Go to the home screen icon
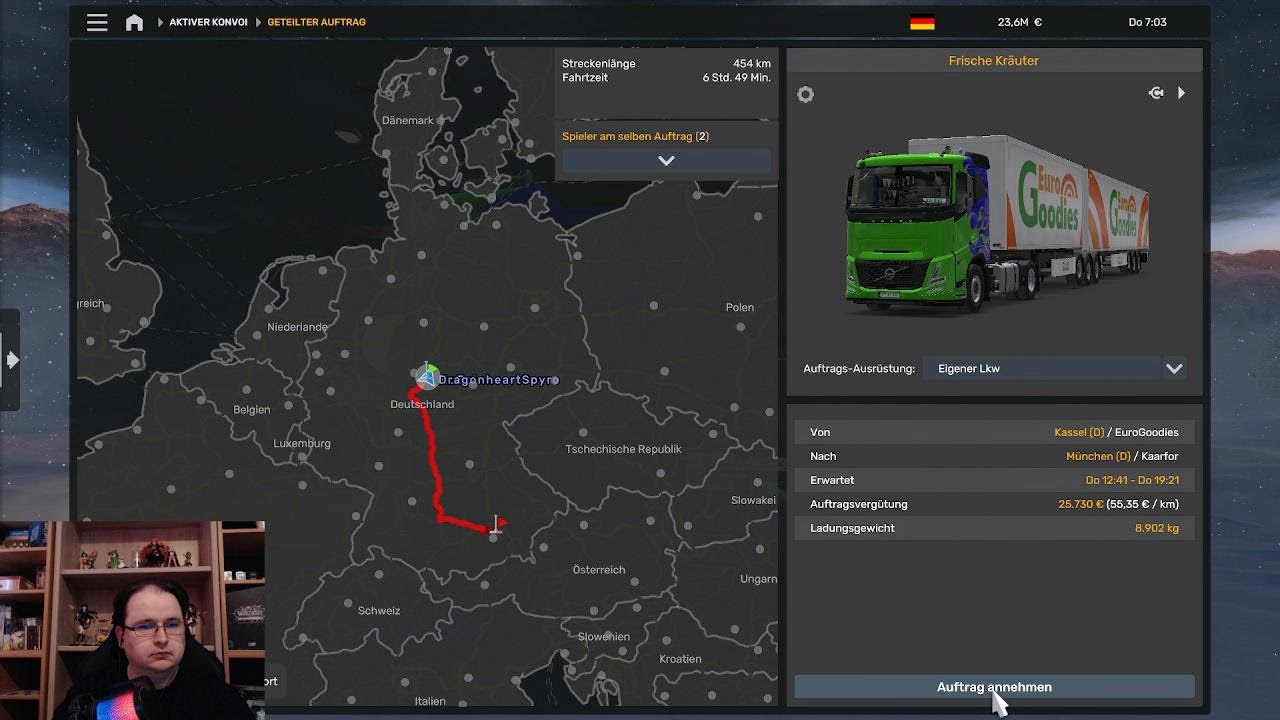The width and height of the screenshot is (1280, 720). (134, 22)
